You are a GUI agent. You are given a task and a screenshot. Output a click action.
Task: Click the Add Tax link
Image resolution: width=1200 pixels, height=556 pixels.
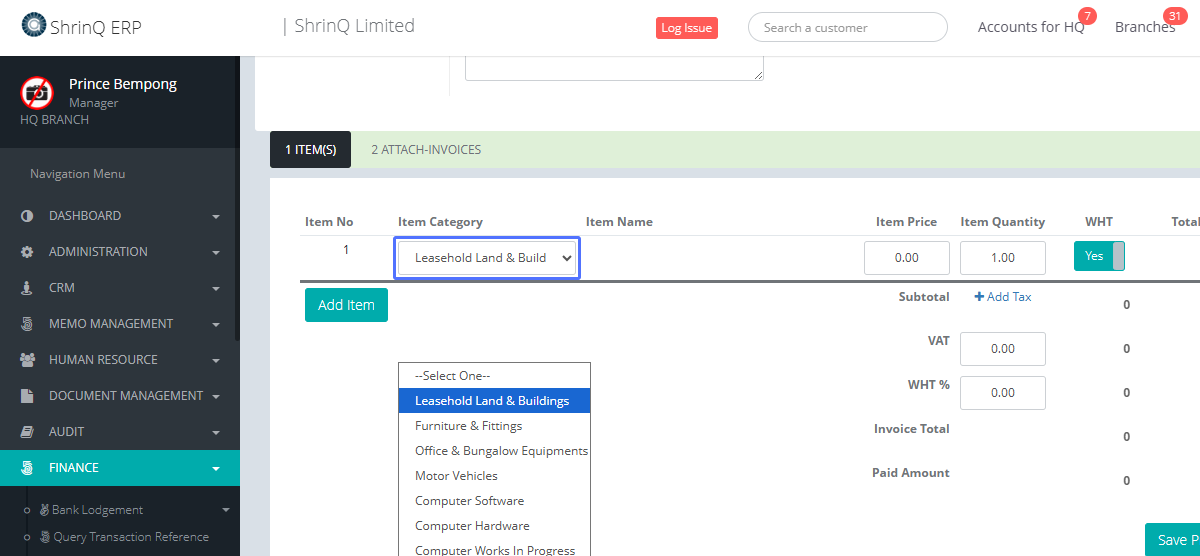(x=1003, y=297)
